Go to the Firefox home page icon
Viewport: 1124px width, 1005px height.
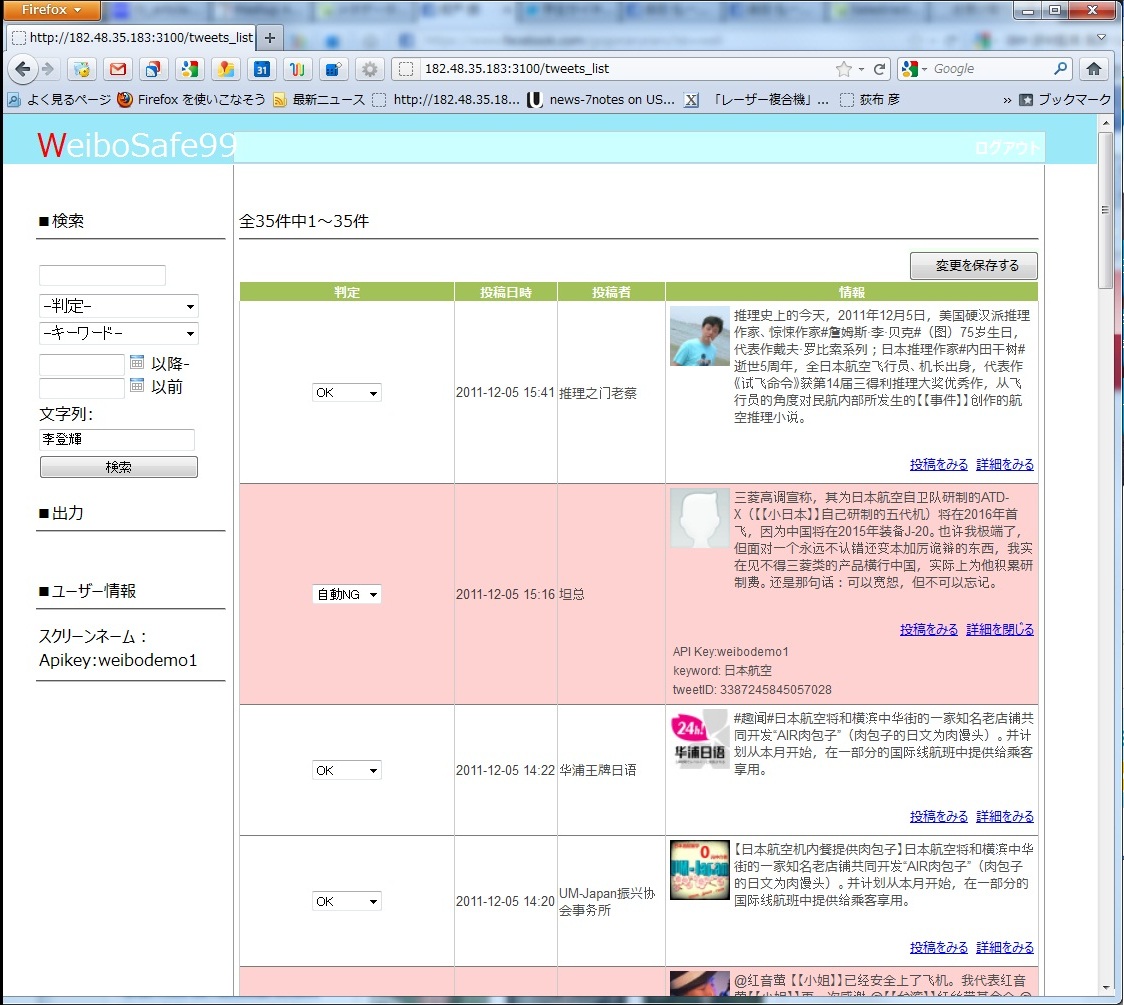click(x=1094, y=69)
